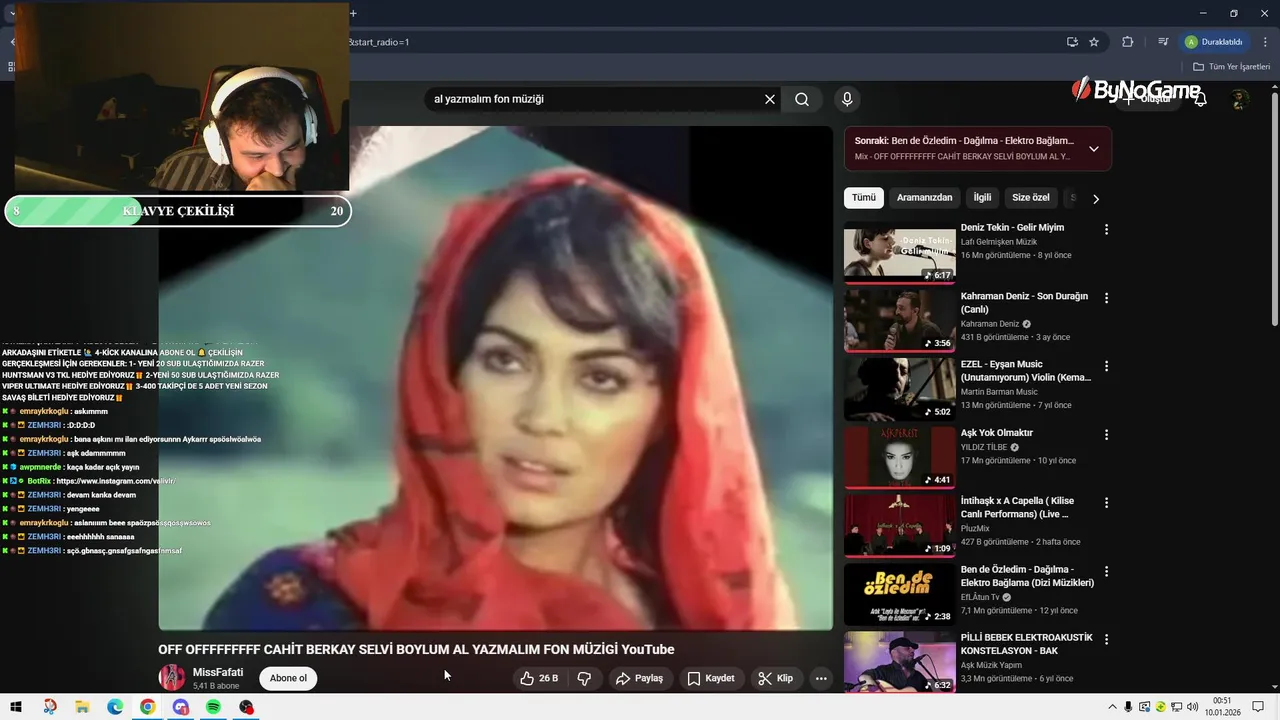Click the main video player area

point(496,378)
